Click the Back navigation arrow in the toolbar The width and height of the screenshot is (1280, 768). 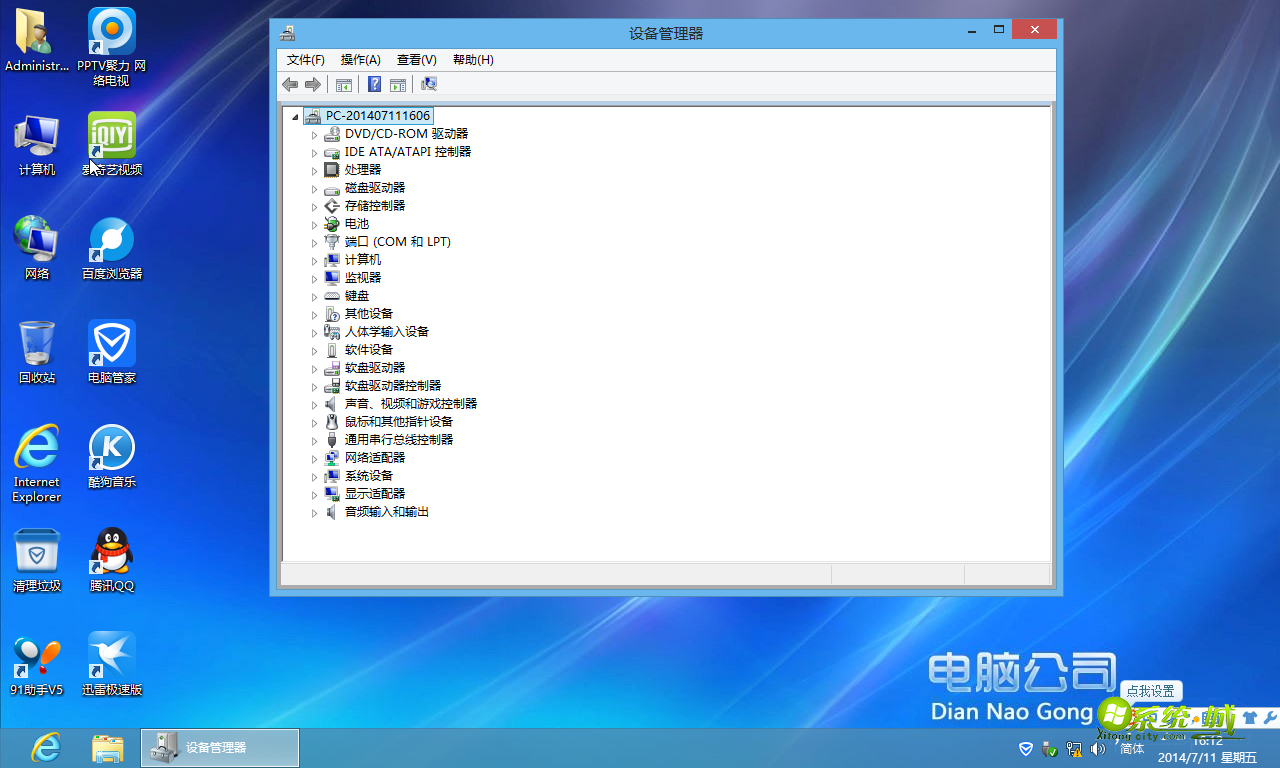290,84
